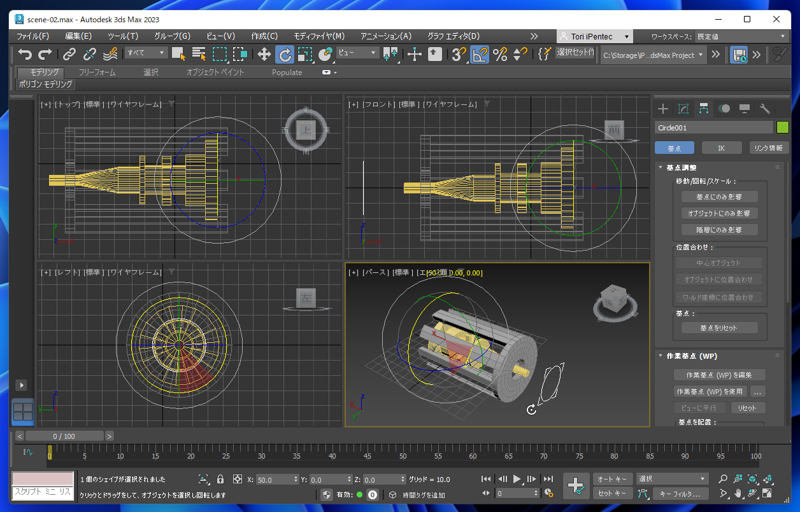Click the green object color swatch
Image resolution: width=800 pixels, height=512 pixels.
tap(782, 127)
